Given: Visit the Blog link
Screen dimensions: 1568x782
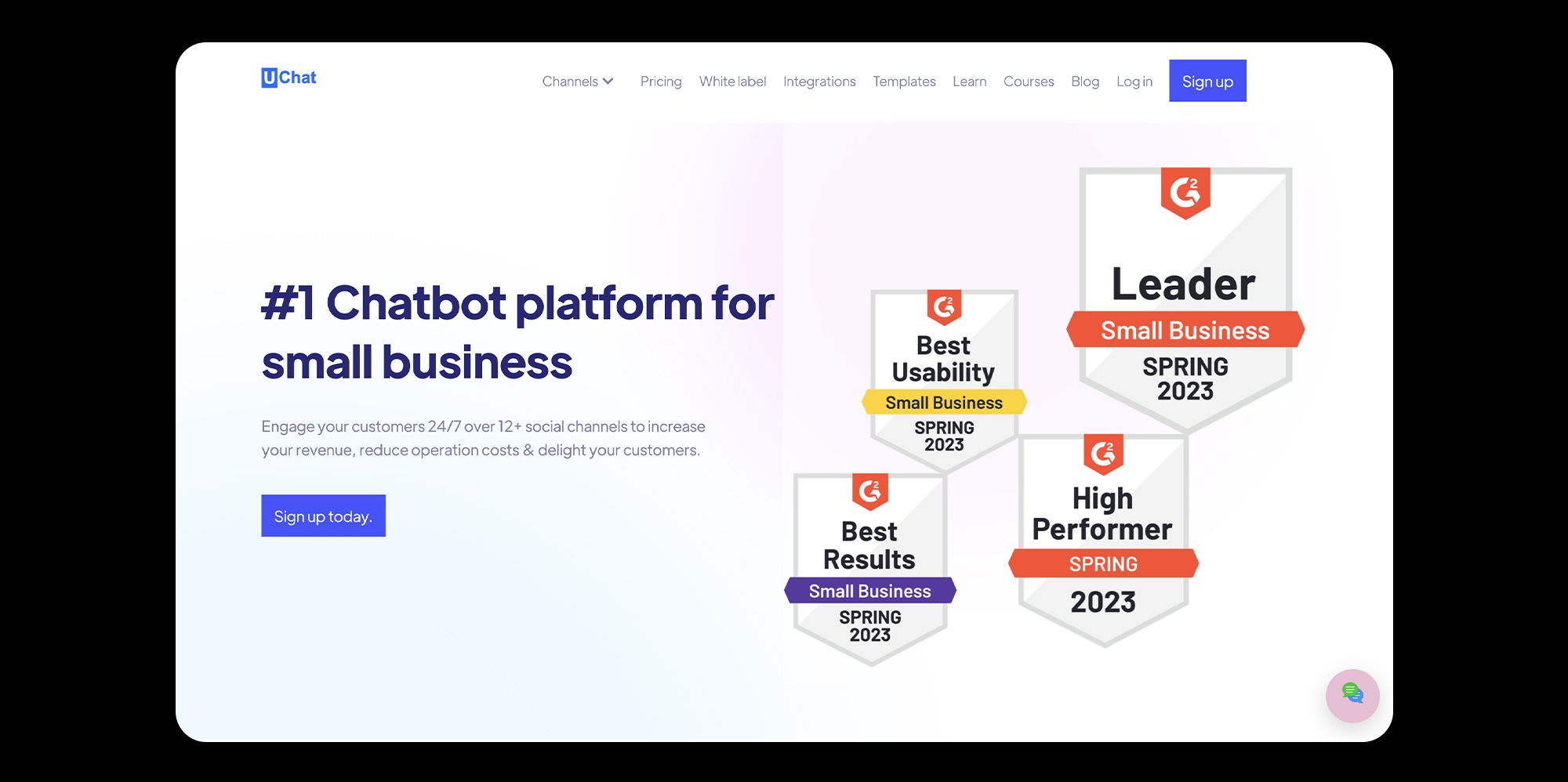Looking at the screenshot, I should pos(1085,81).
